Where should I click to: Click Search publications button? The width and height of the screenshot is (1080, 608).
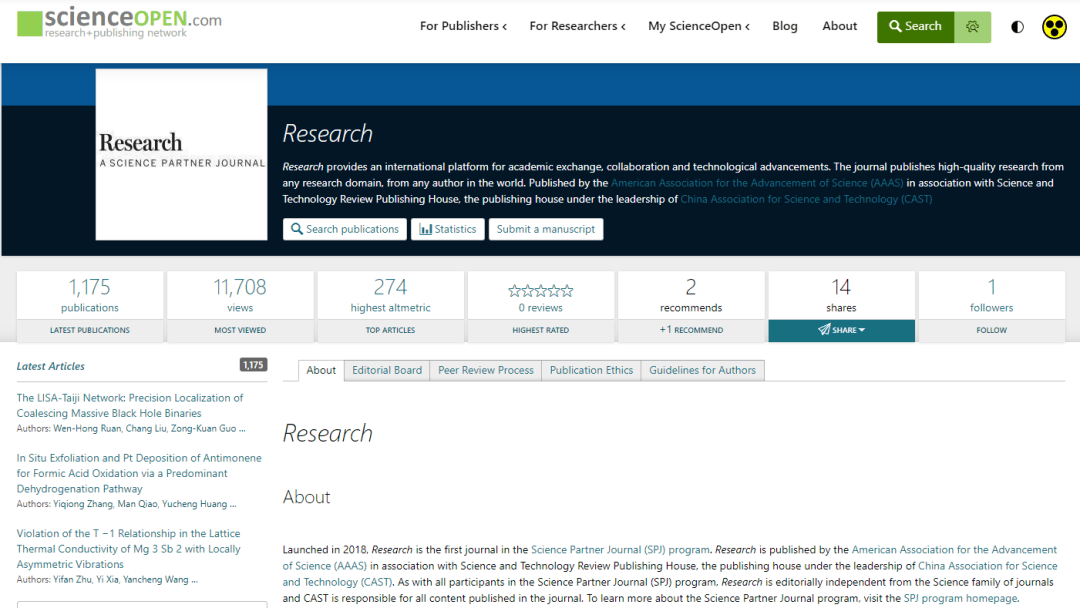tap(344, 229)
